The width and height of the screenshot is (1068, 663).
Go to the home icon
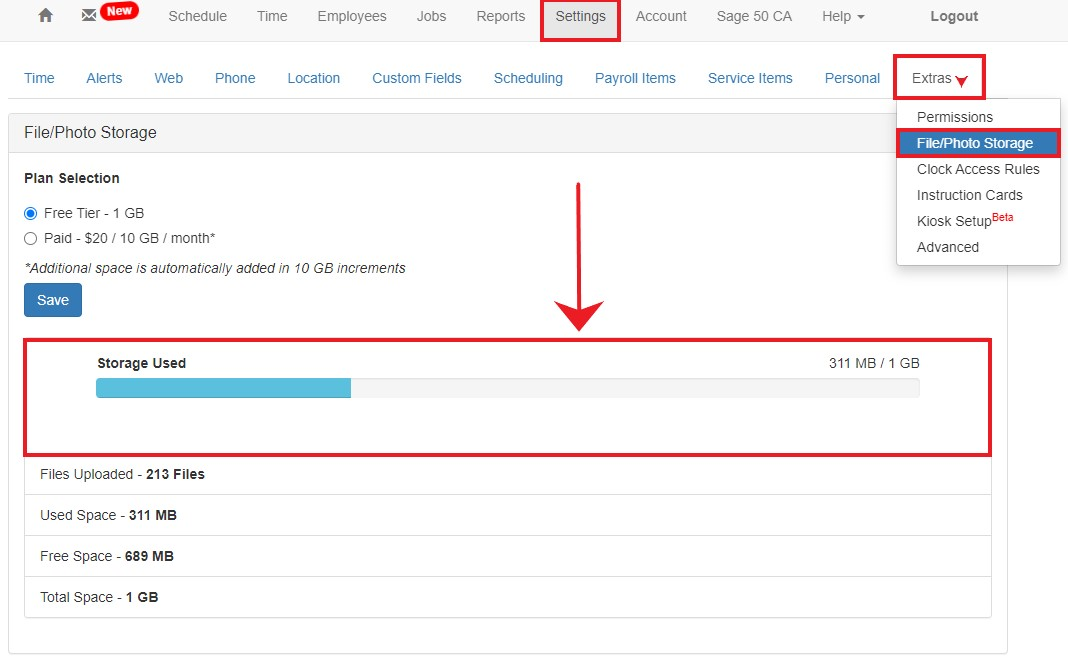tap(45, 16)
